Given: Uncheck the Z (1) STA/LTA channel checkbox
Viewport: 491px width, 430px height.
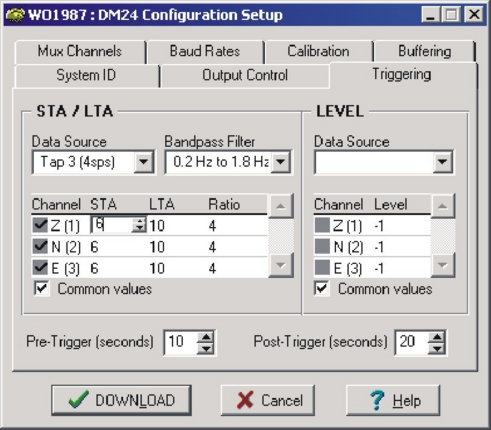Looking at the screenshot, I should coord(40,225).
